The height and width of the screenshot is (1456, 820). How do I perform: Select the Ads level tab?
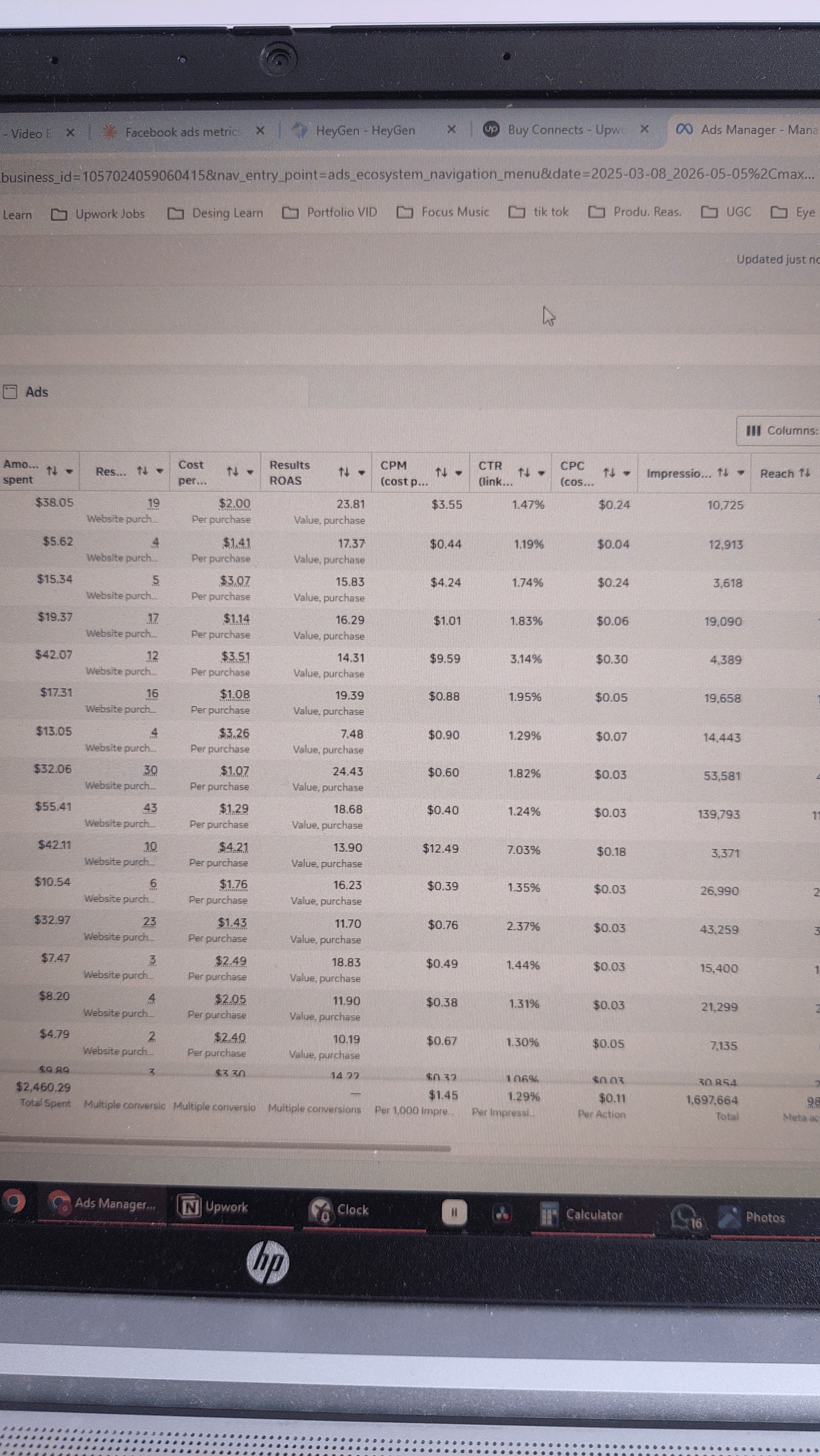(x=26, y=392)
